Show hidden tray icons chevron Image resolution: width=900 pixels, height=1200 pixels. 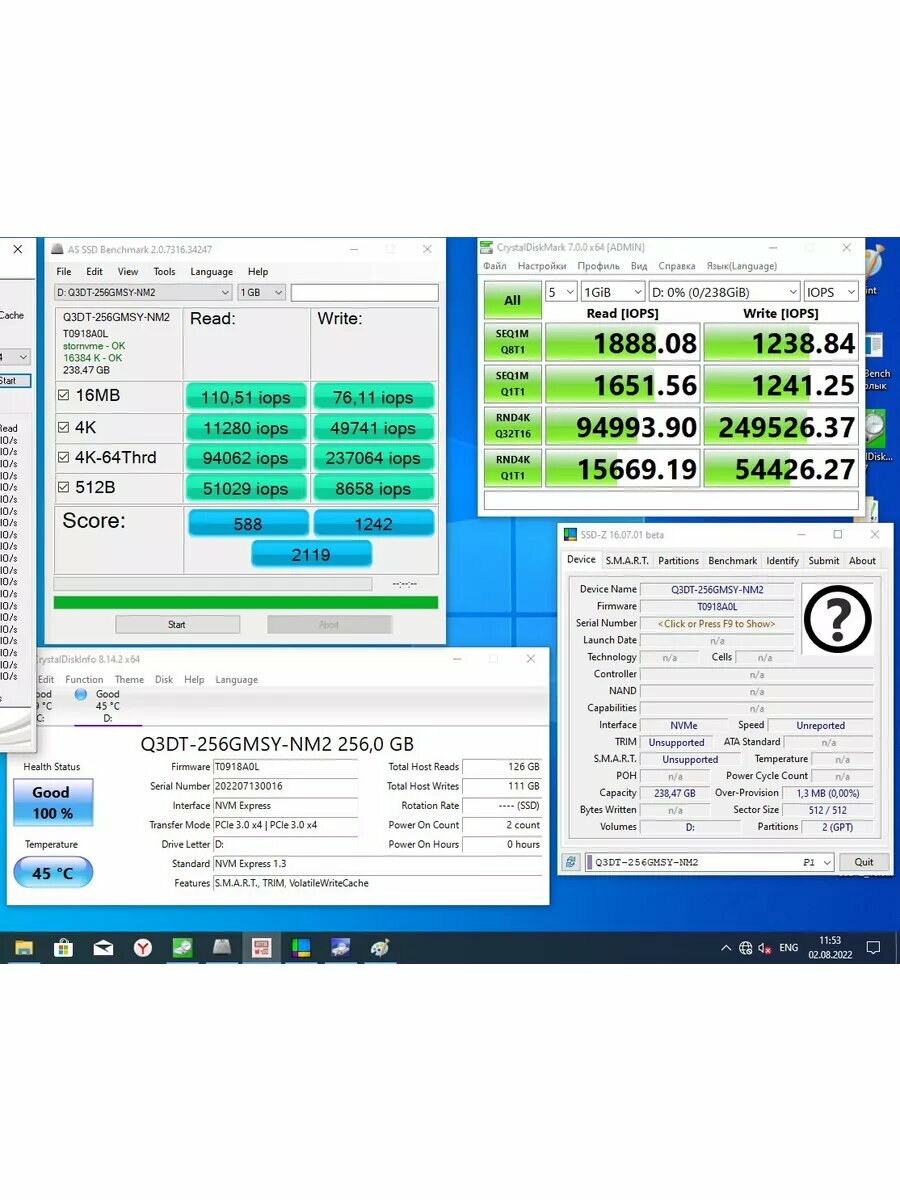point(725,947)
